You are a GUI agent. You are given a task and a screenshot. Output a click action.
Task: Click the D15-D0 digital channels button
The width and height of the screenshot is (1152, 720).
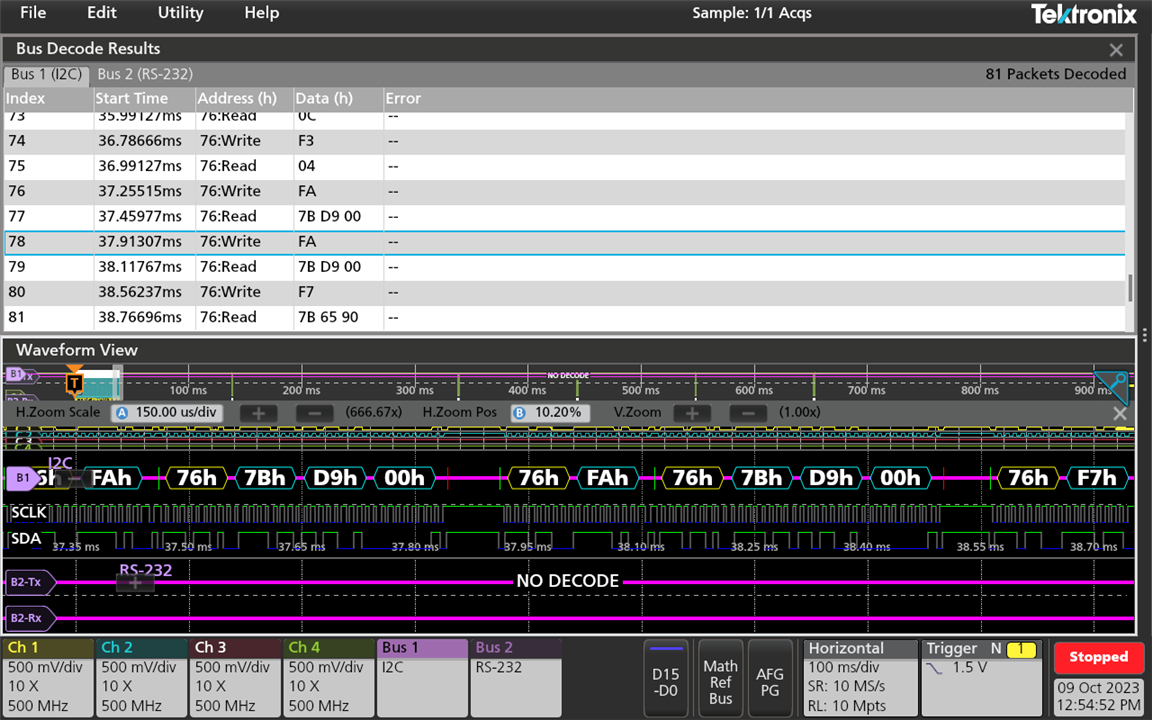point(666,678)
